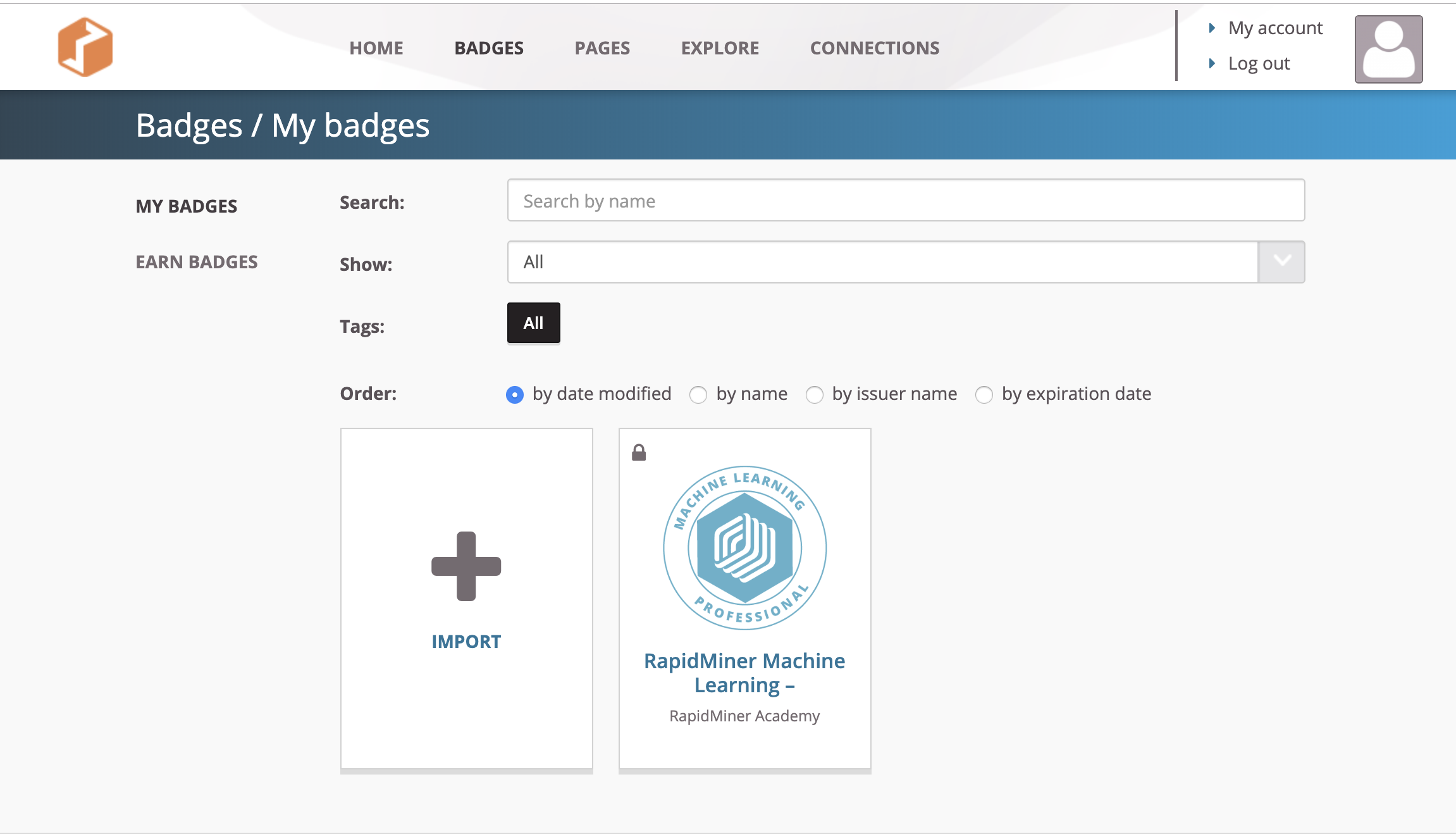Screen dimensions: 1456x834
Task: Open the user profile avatar
Action: point(1388,49)
